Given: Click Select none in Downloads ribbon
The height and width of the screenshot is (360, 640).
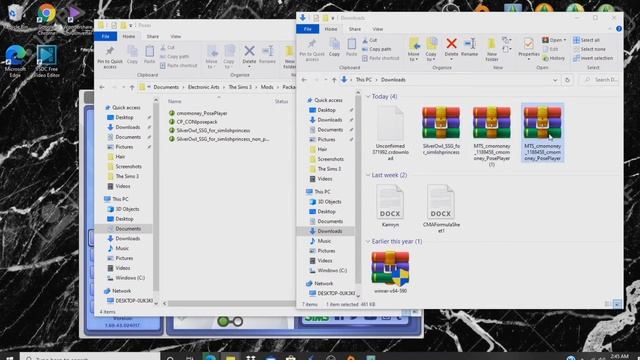Looking at the screenshot, I should tap(589, 49).
